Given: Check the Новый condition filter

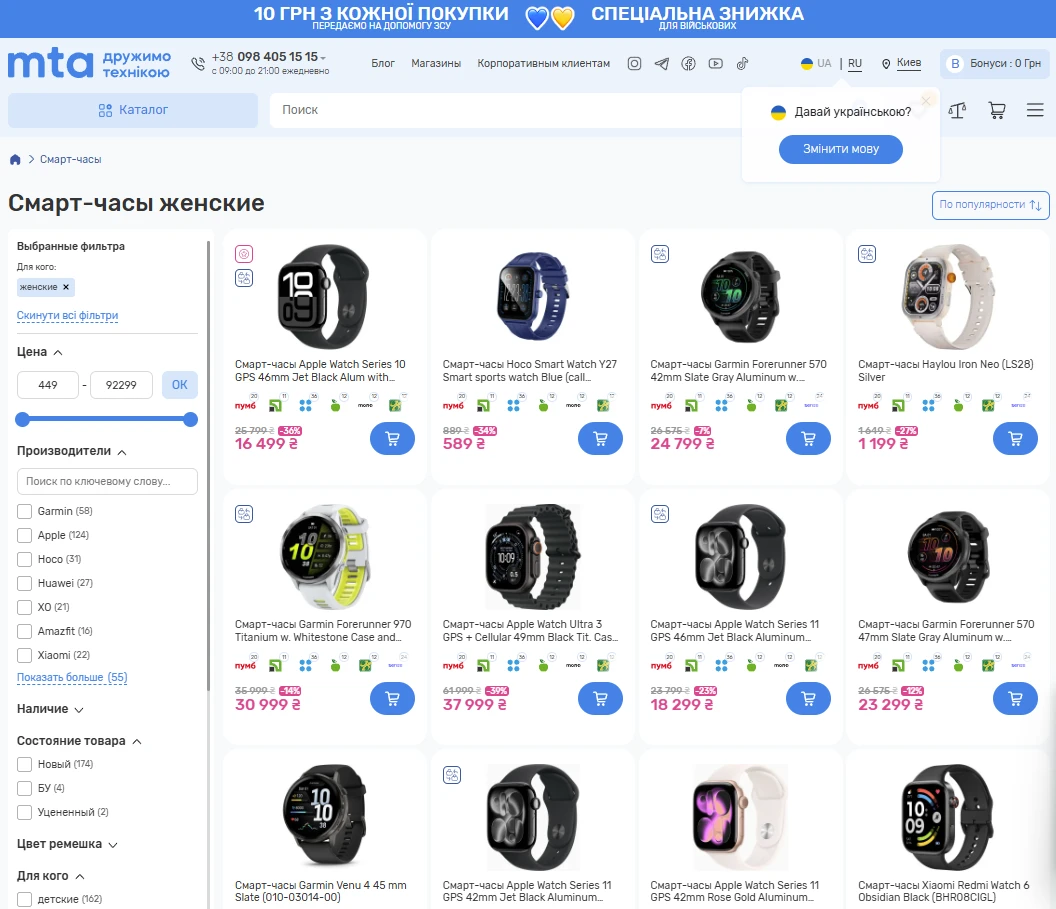Looking at the screenshot, I should click(x=24, y=764).
